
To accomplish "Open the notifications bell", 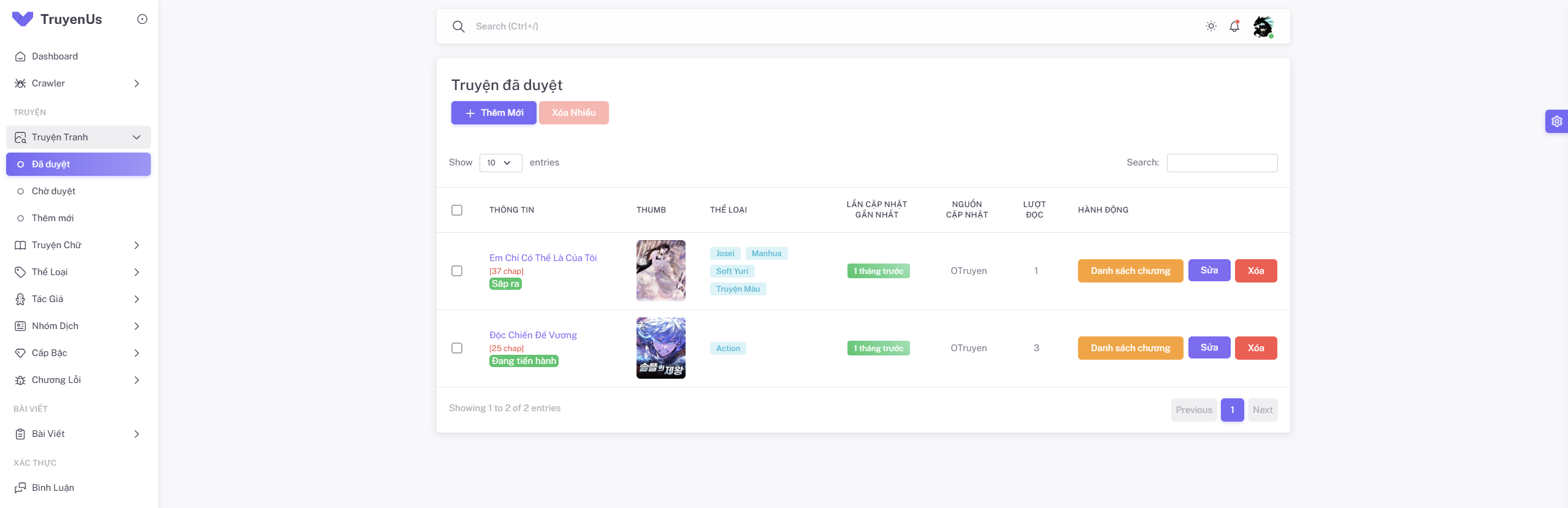I will [x=1234, y=26].
